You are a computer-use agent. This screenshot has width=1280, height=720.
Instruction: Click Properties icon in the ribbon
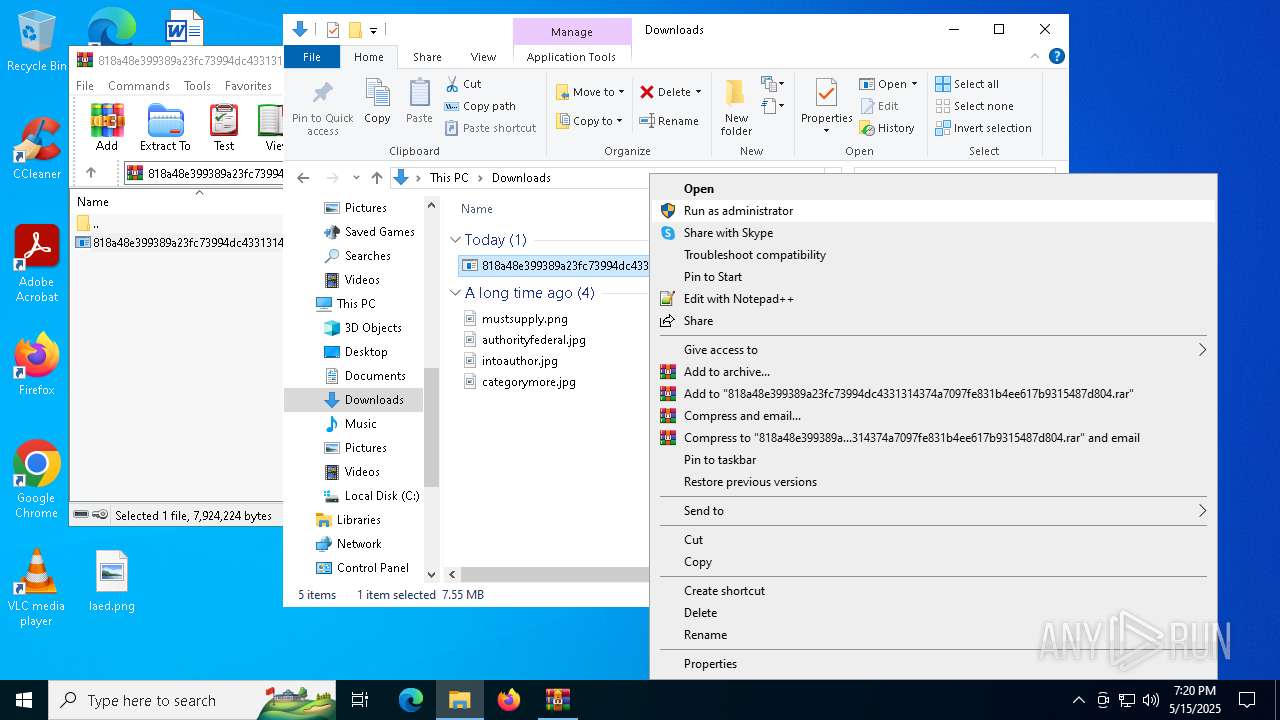coord(826,93)
